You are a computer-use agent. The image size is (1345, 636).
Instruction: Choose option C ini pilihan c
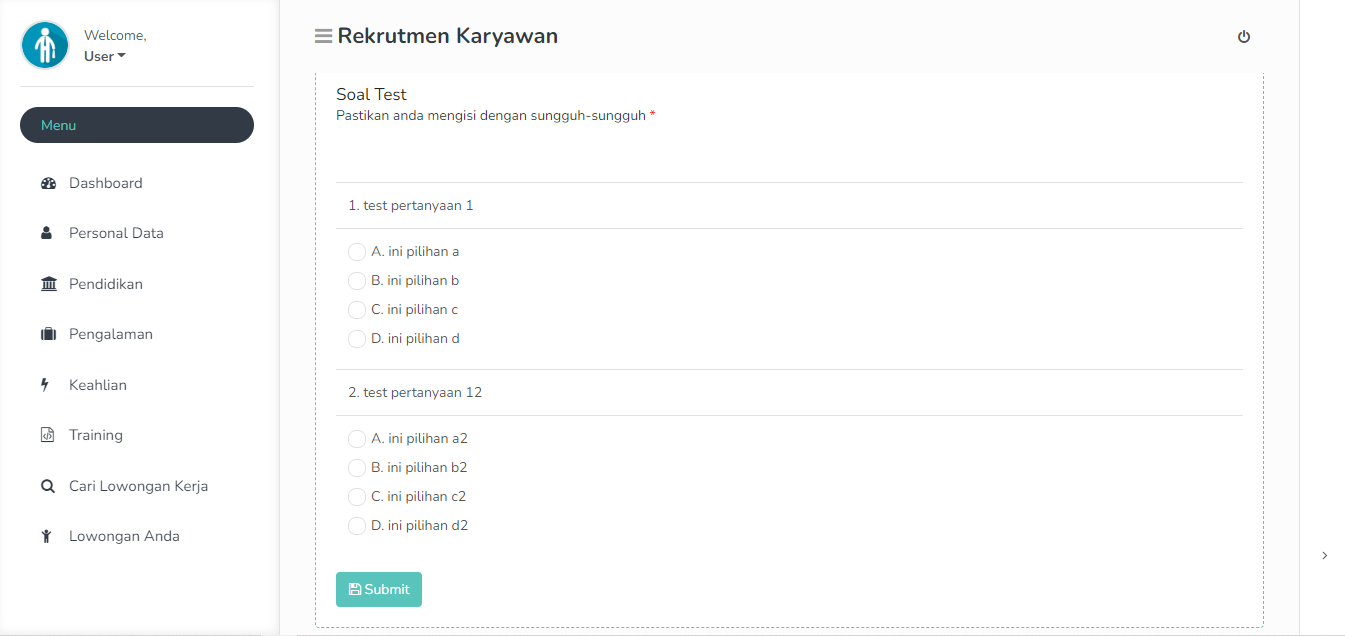click(x=357, y=310)
